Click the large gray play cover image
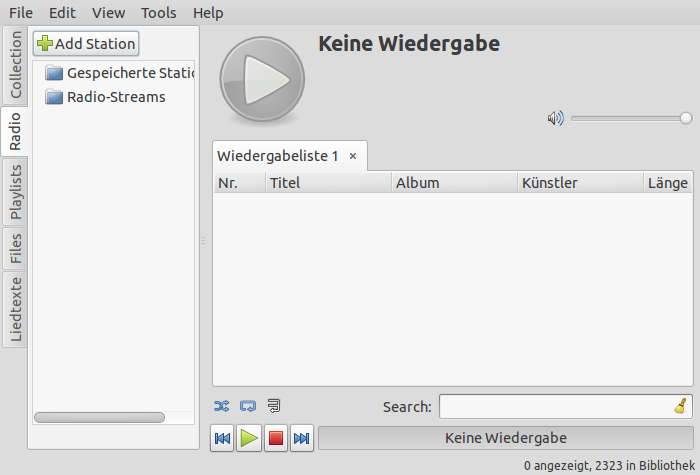Image resolution: width=700 pixels, height=475 pixels. [255, 78]
